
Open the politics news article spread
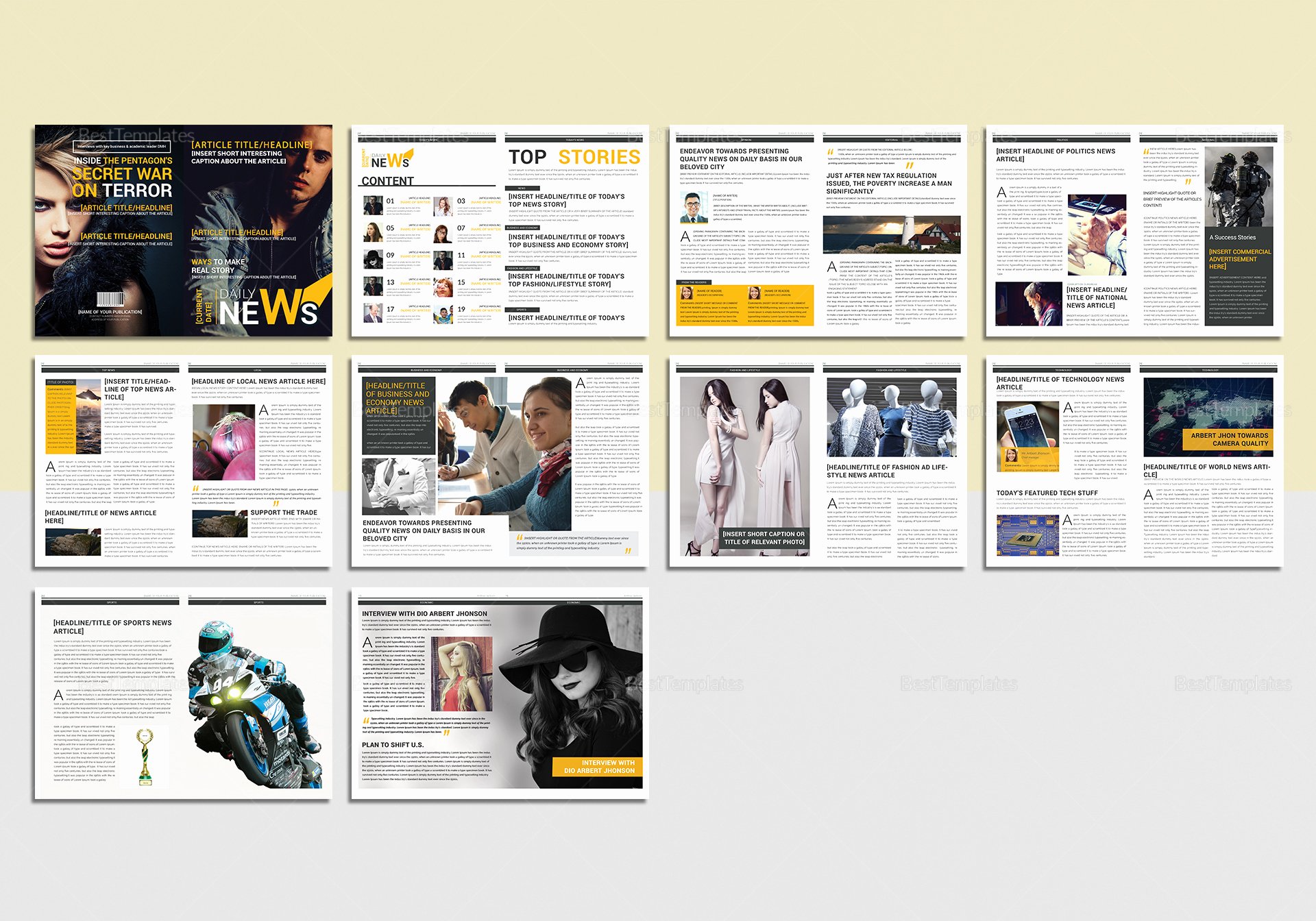[1134, 230]
